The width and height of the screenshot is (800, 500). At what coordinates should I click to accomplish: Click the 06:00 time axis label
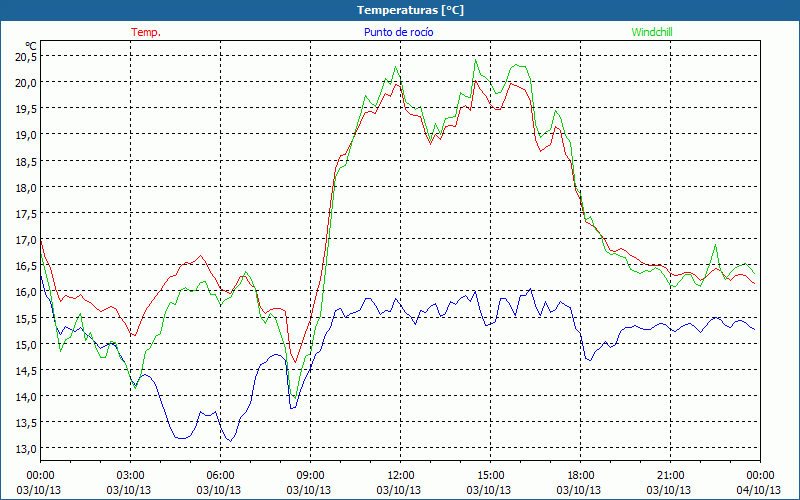[x=220, y=476]
